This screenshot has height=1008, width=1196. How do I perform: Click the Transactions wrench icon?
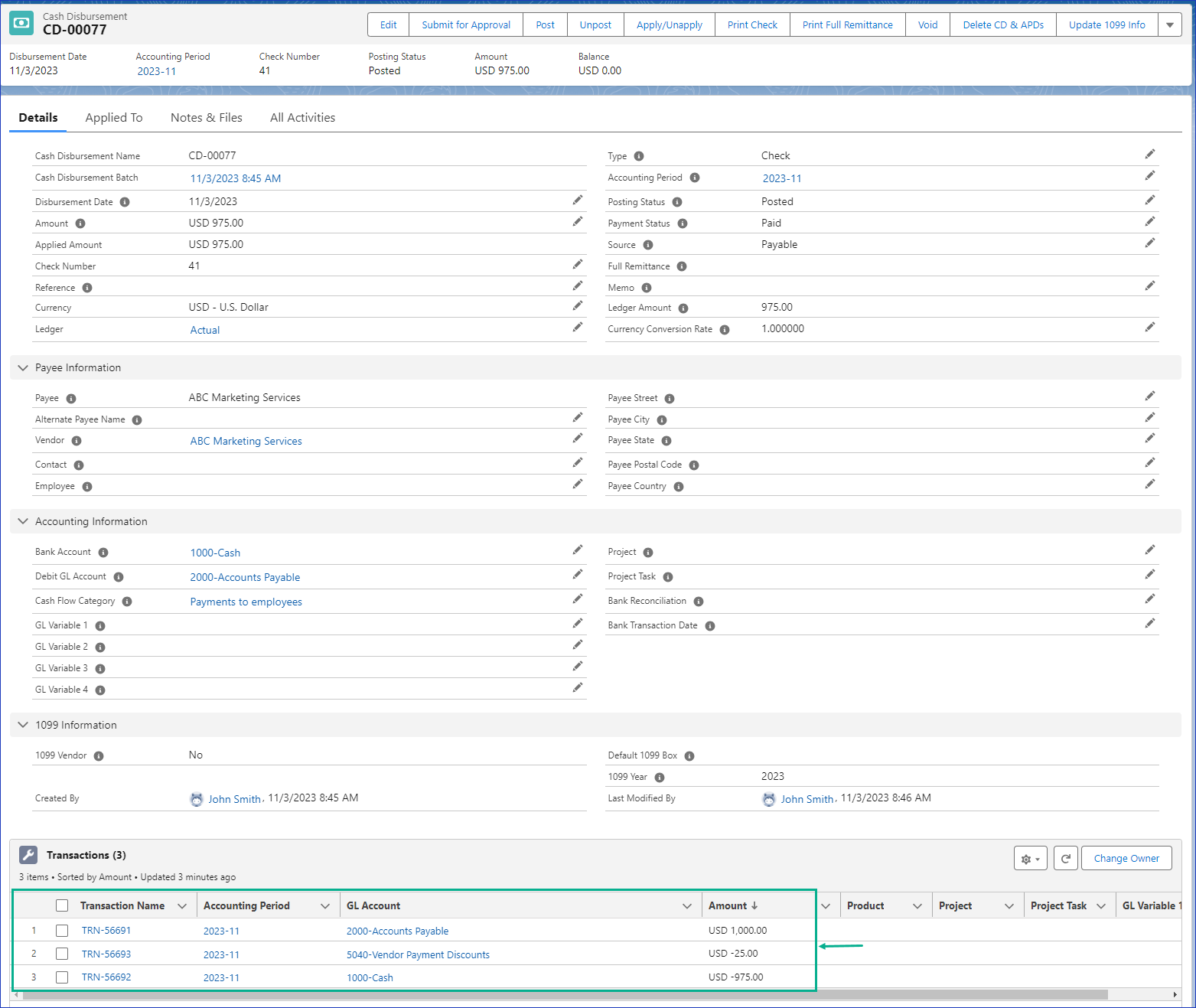(x=28, y=855)
